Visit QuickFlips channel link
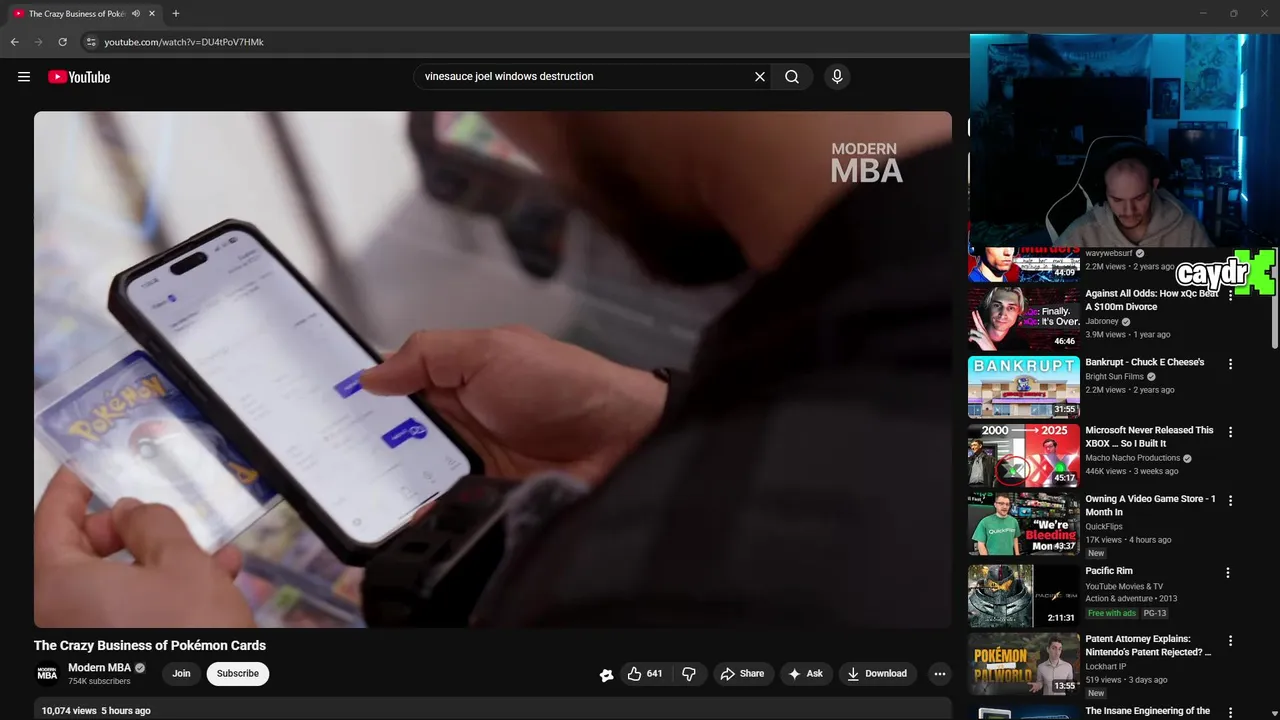The height and width of the screenshot is (720, 1280). [x=1104, y=526]
